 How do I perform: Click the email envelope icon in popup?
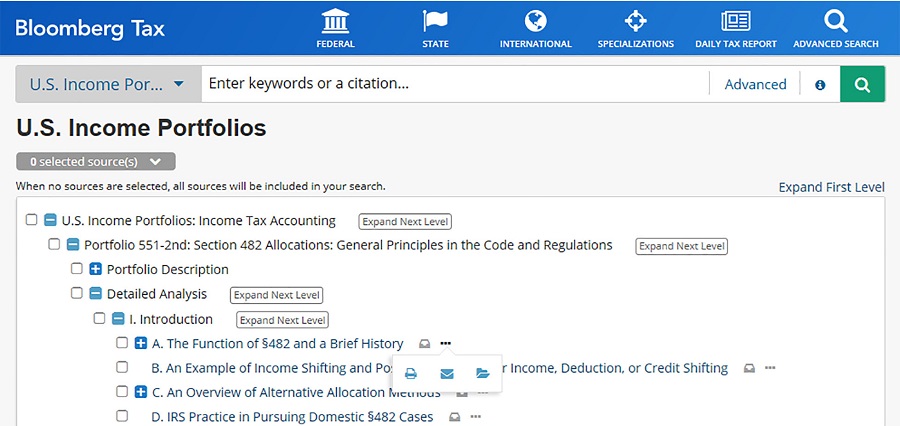click(x=447, y=374)
